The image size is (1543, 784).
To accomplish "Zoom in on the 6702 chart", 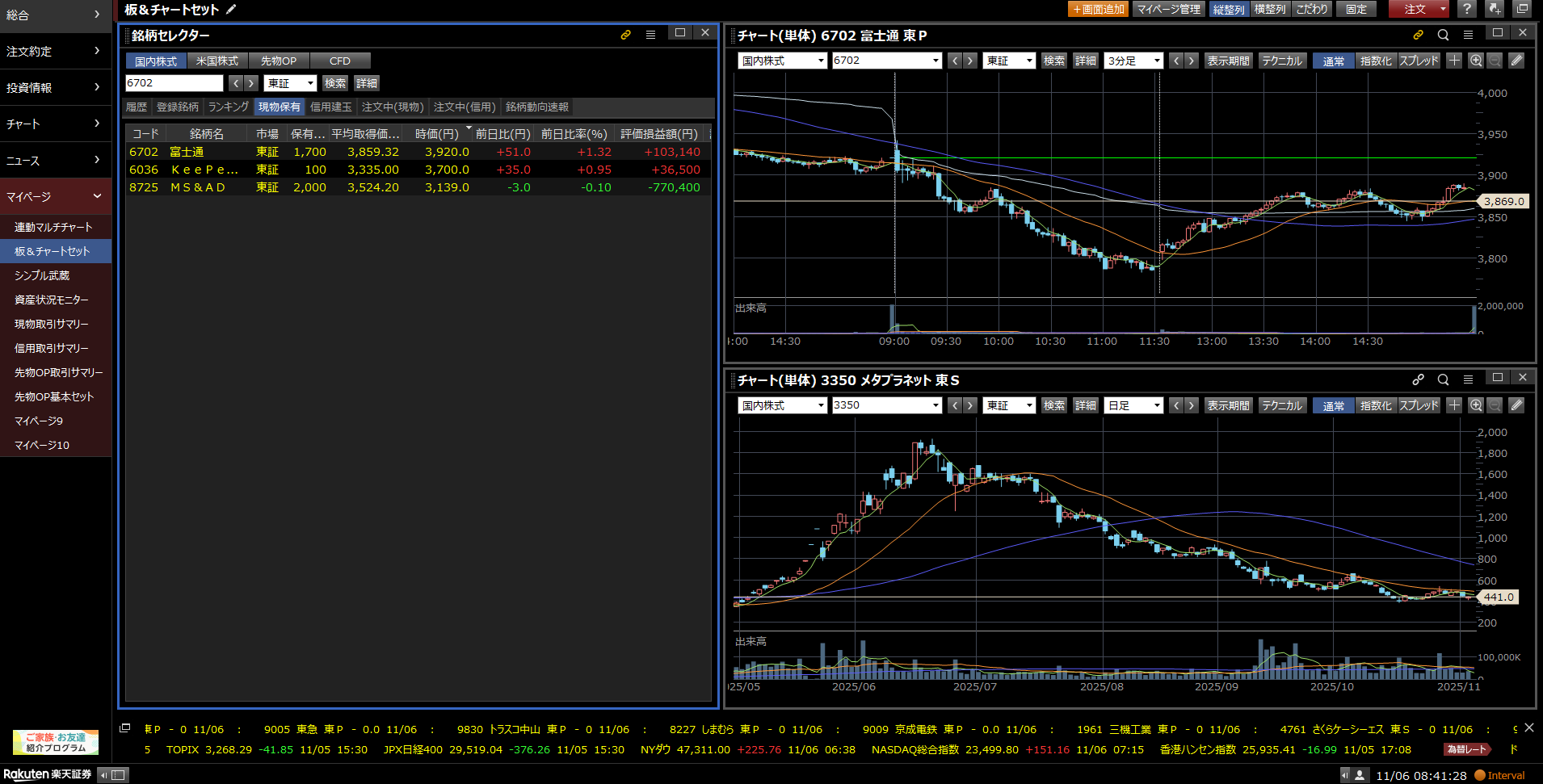I will coord(1476,61).
